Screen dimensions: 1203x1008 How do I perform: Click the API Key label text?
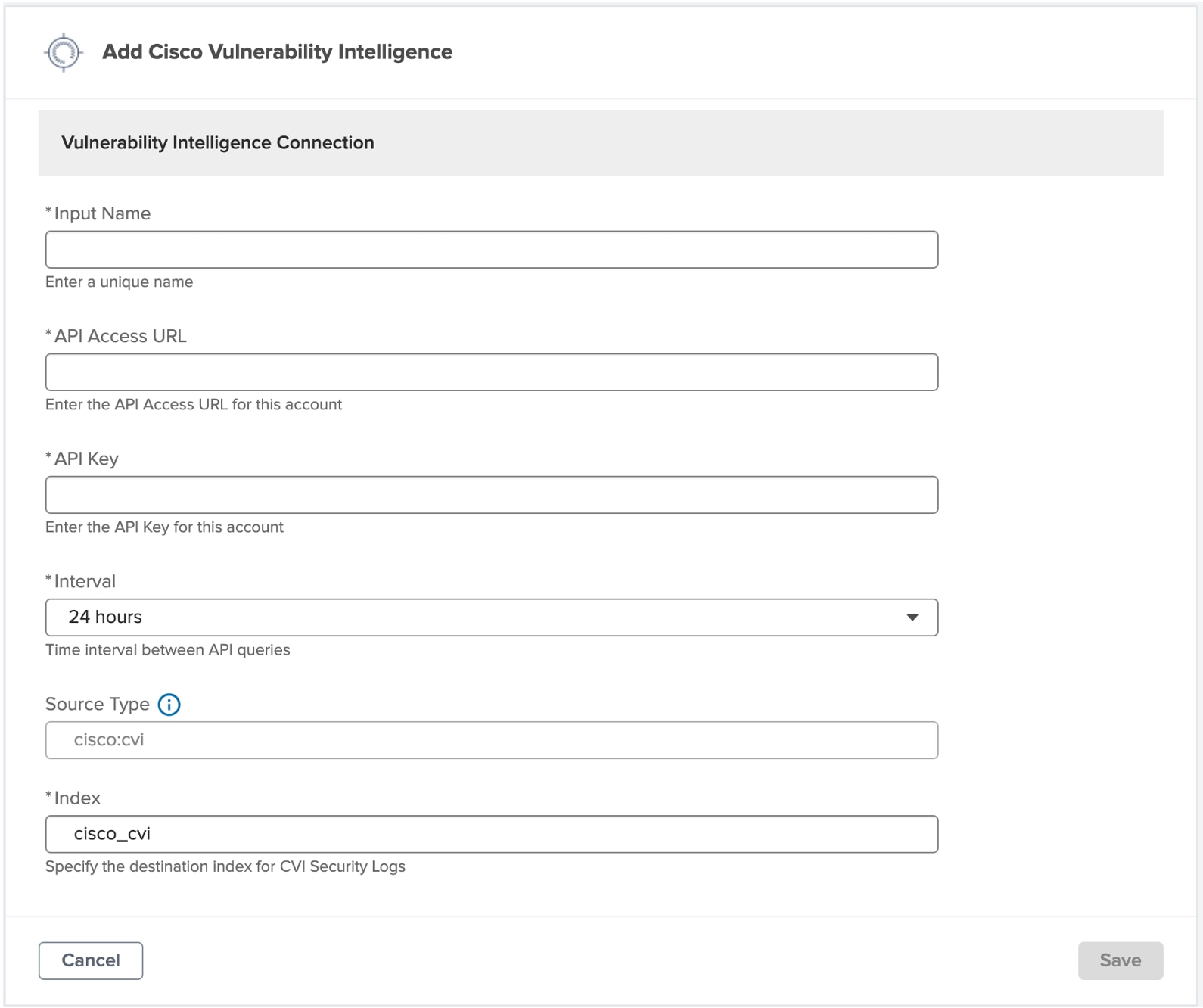[x=86, y=459]
